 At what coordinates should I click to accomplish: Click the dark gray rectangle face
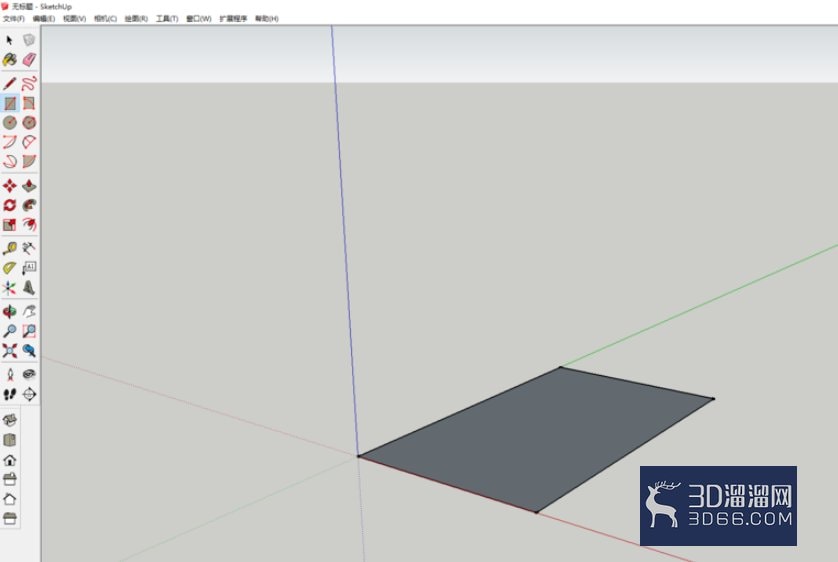coord(536,439)
